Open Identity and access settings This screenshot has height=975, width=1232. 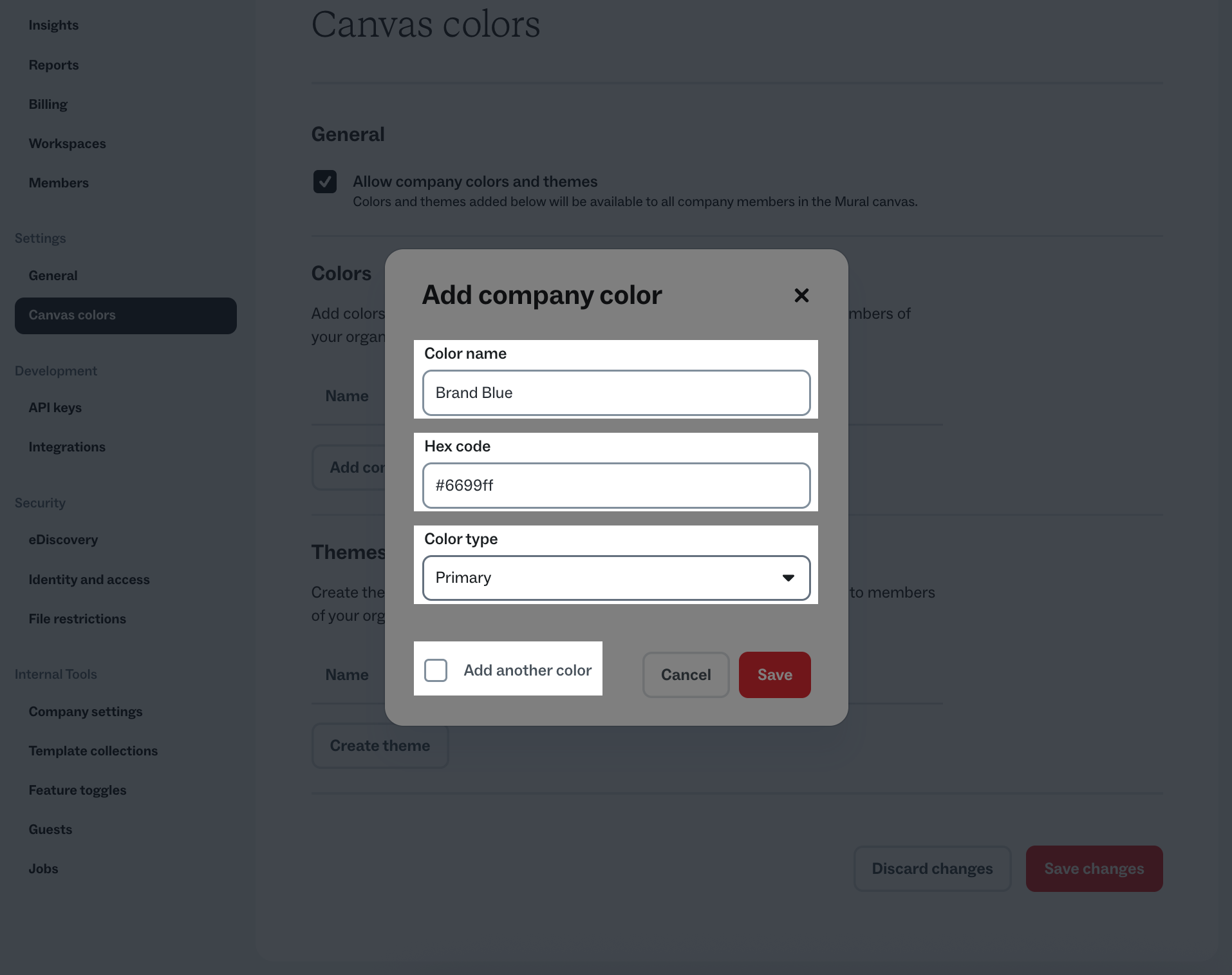click(x=89, y=580)
